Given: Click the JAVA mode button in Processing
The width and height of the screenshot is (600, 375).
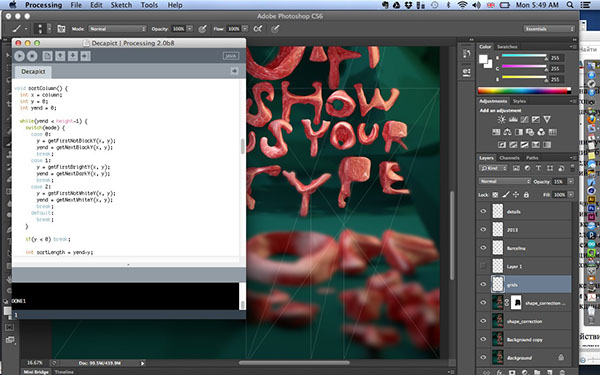Looking at the screenshot, I should pos(231,56).
